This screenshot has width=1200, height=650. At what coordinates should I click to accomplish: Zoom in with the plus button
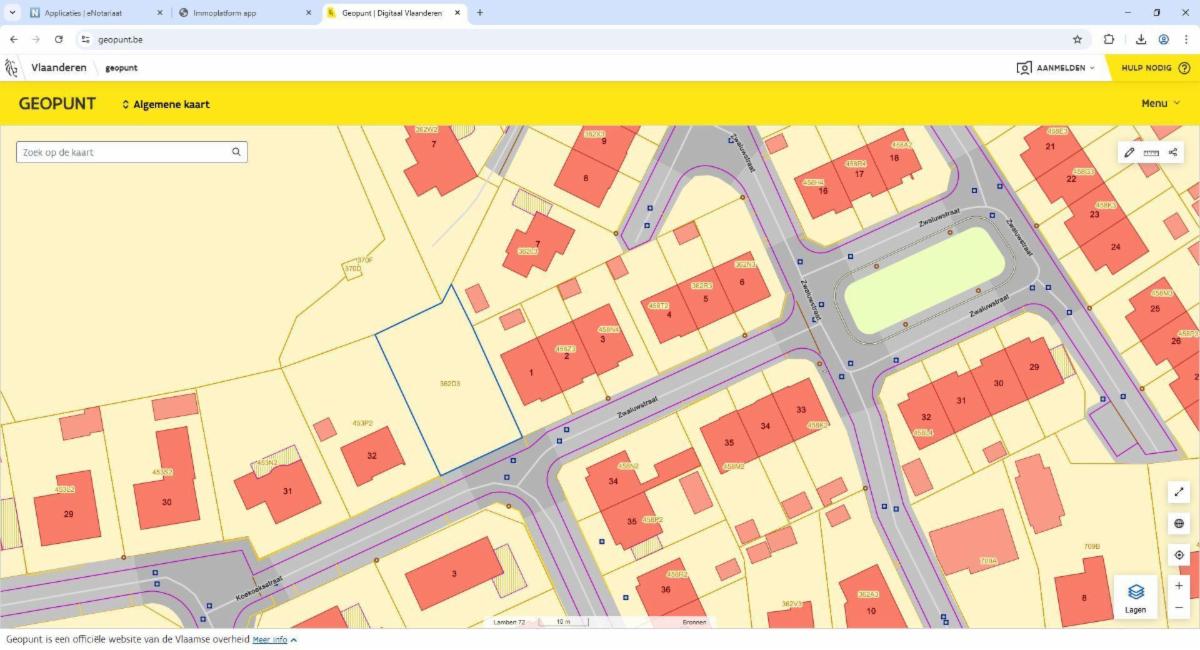tap(1179, 586)
